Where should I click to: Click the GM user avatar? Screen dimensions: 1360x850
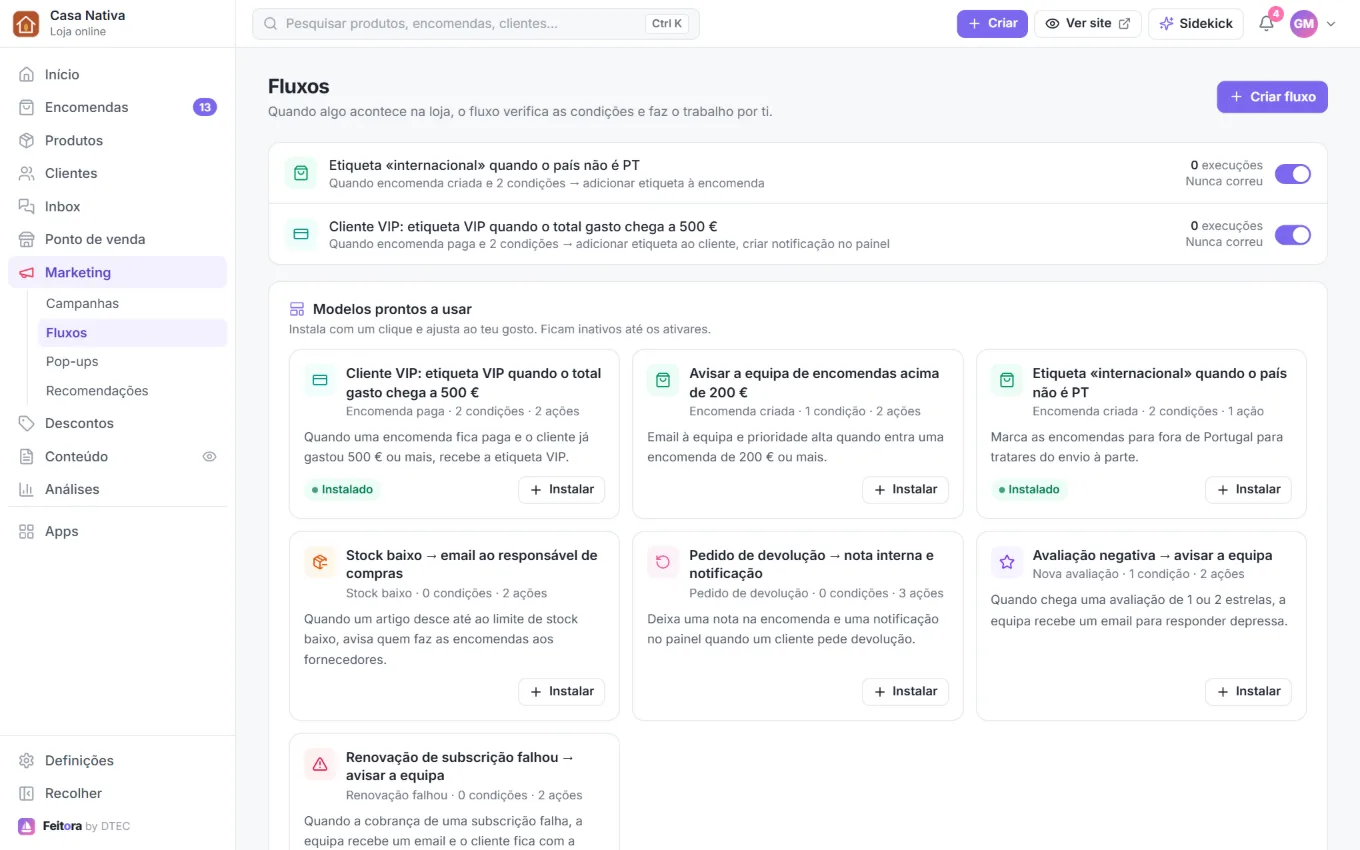pos(1304,24)
